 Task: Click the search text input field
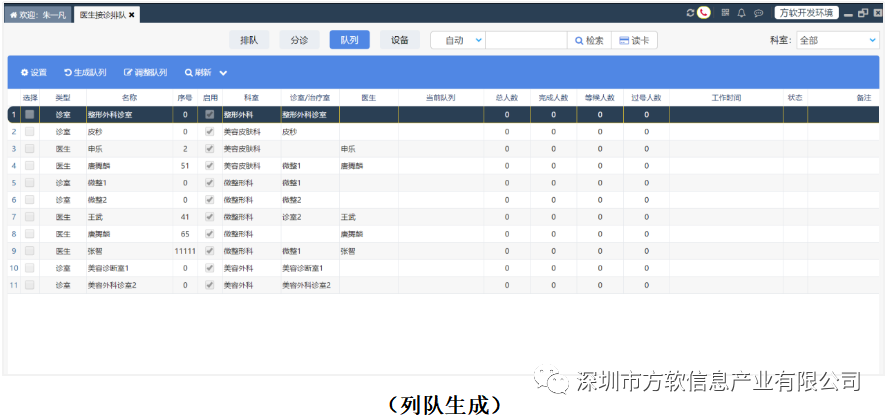pos(526,41)
